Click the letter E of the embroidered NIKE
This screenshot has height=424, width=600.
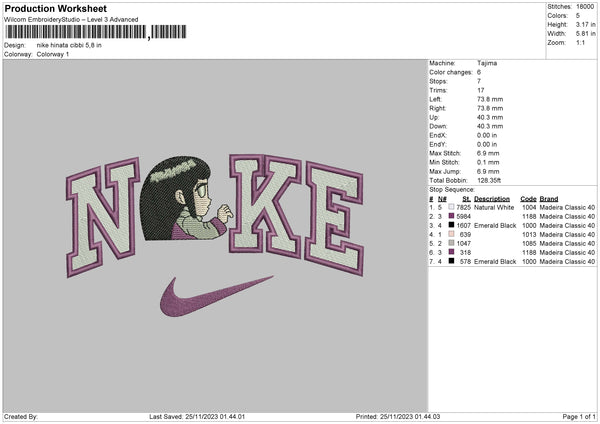[334, 219]
